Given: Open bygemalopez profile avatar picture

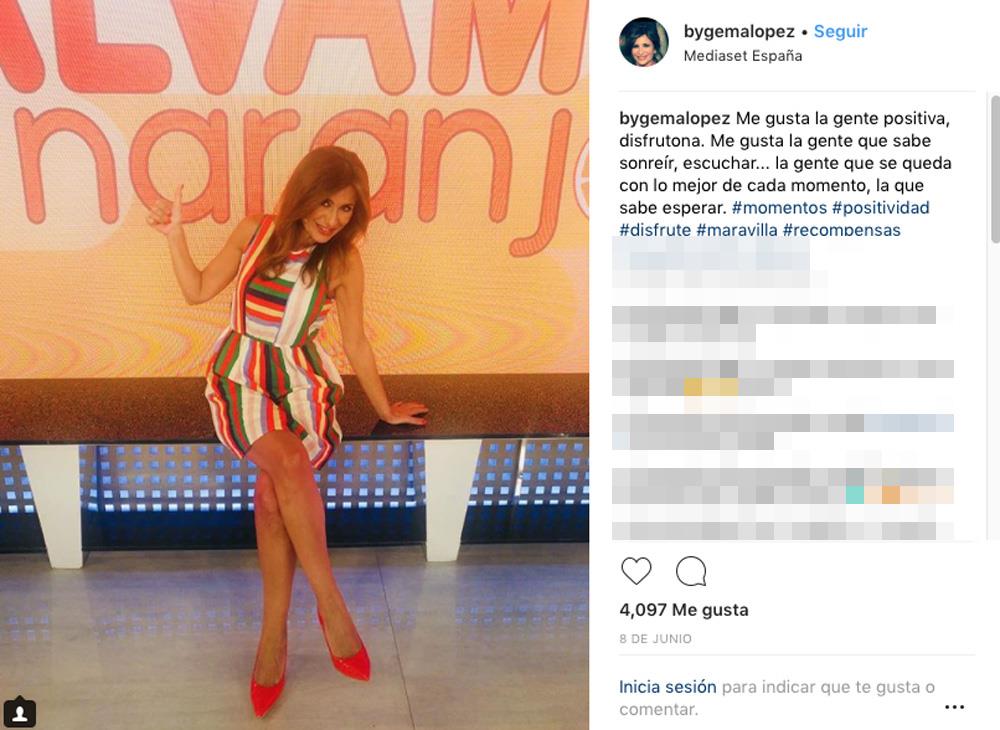Looking at the screenshot, I should coord(643,42).
